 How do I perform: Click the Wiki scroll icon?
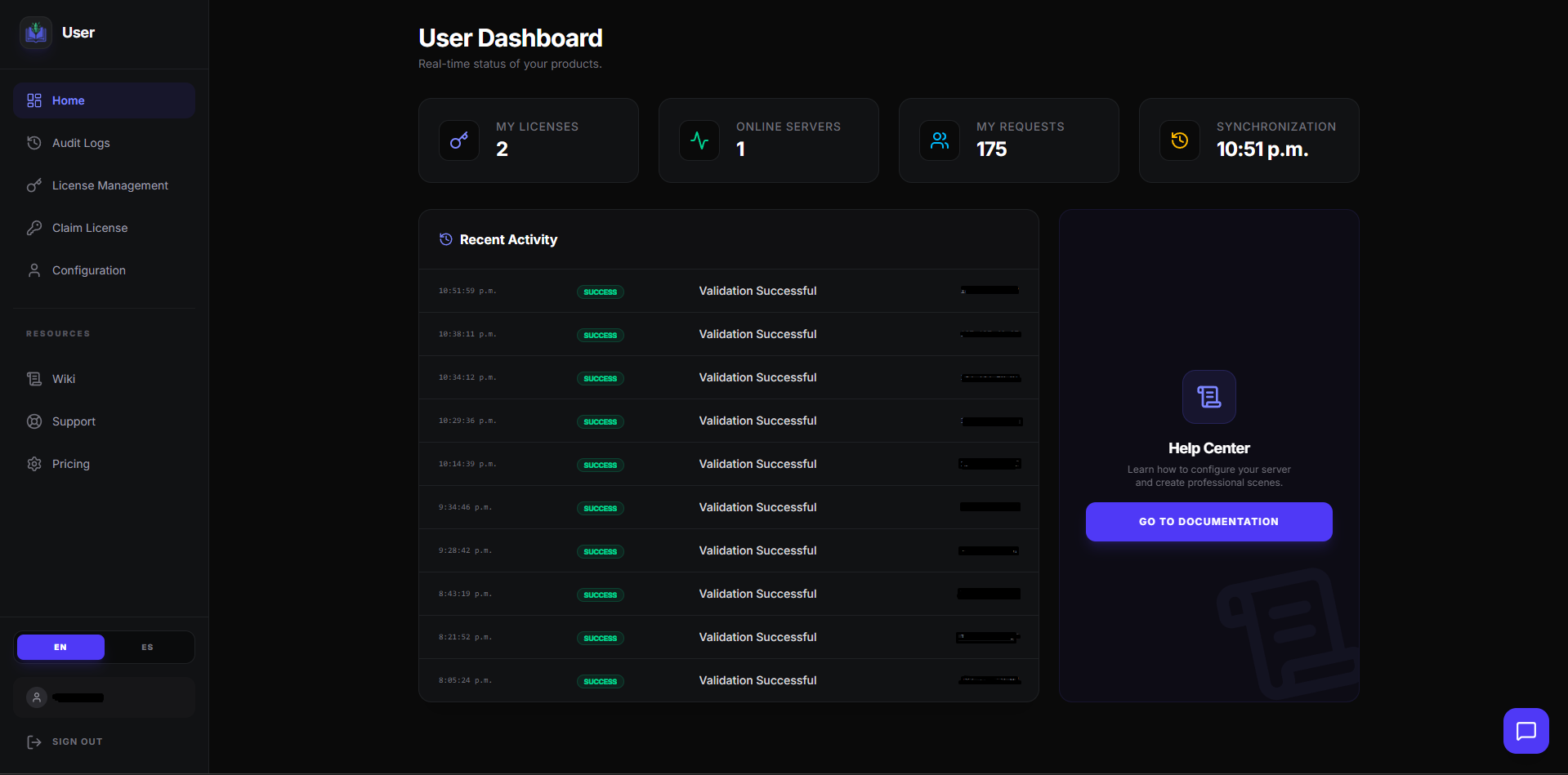(34, 379)
